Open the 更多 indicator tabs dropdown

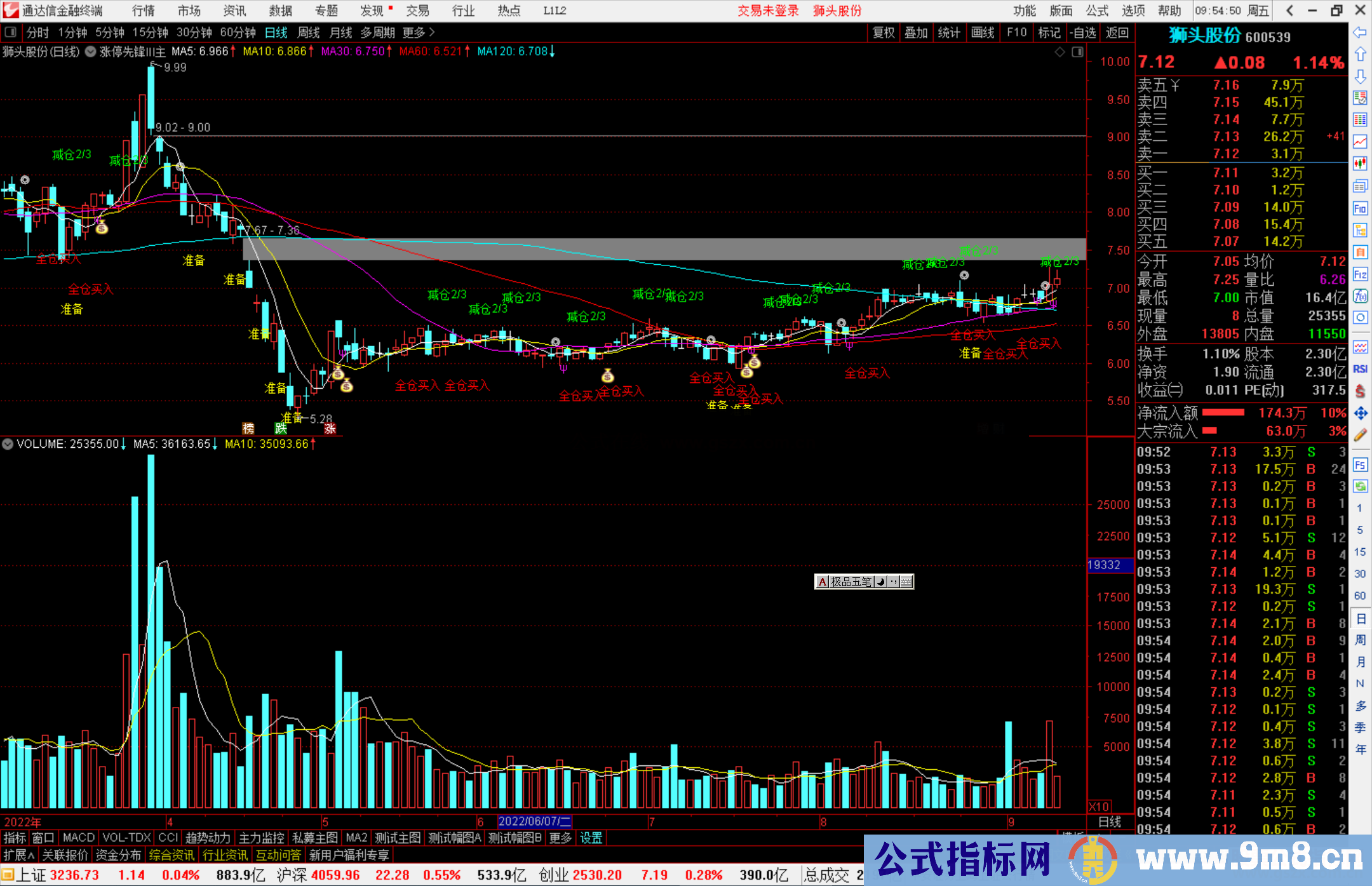pyautogui.click(x=560, y=838)
